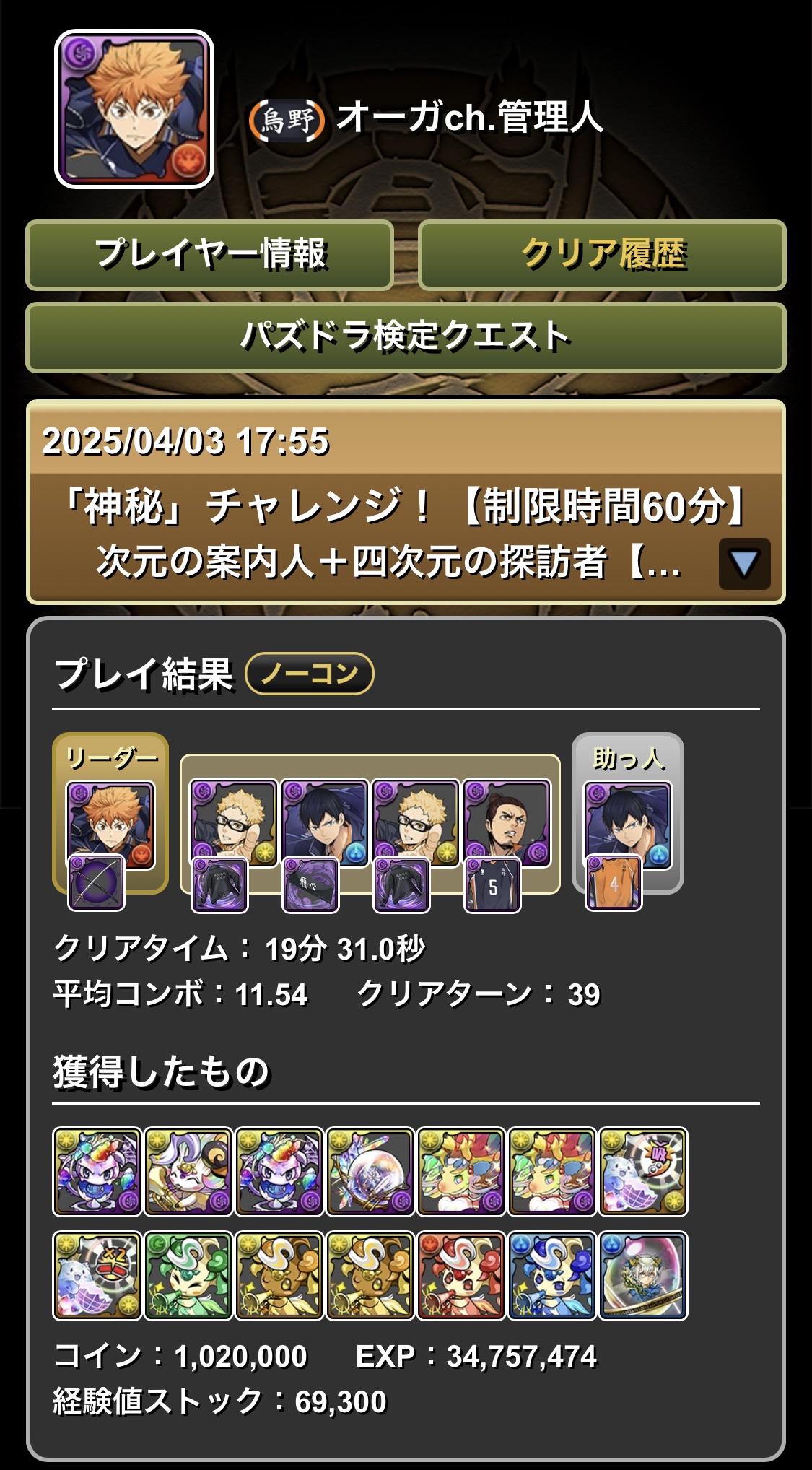Tap the leader's bow assist icon
The width and height of the screenshot is (812, 1470).
96,882
